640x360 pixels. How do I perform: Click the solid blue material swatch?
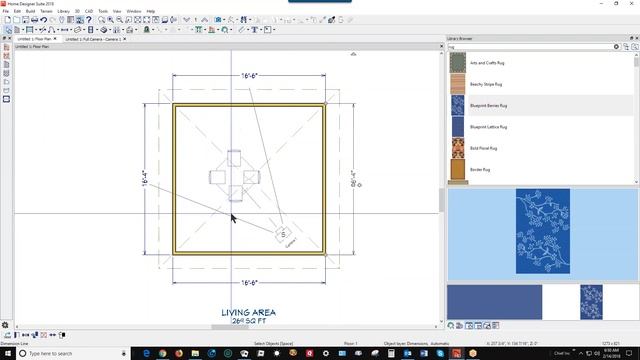pos(494,302)
